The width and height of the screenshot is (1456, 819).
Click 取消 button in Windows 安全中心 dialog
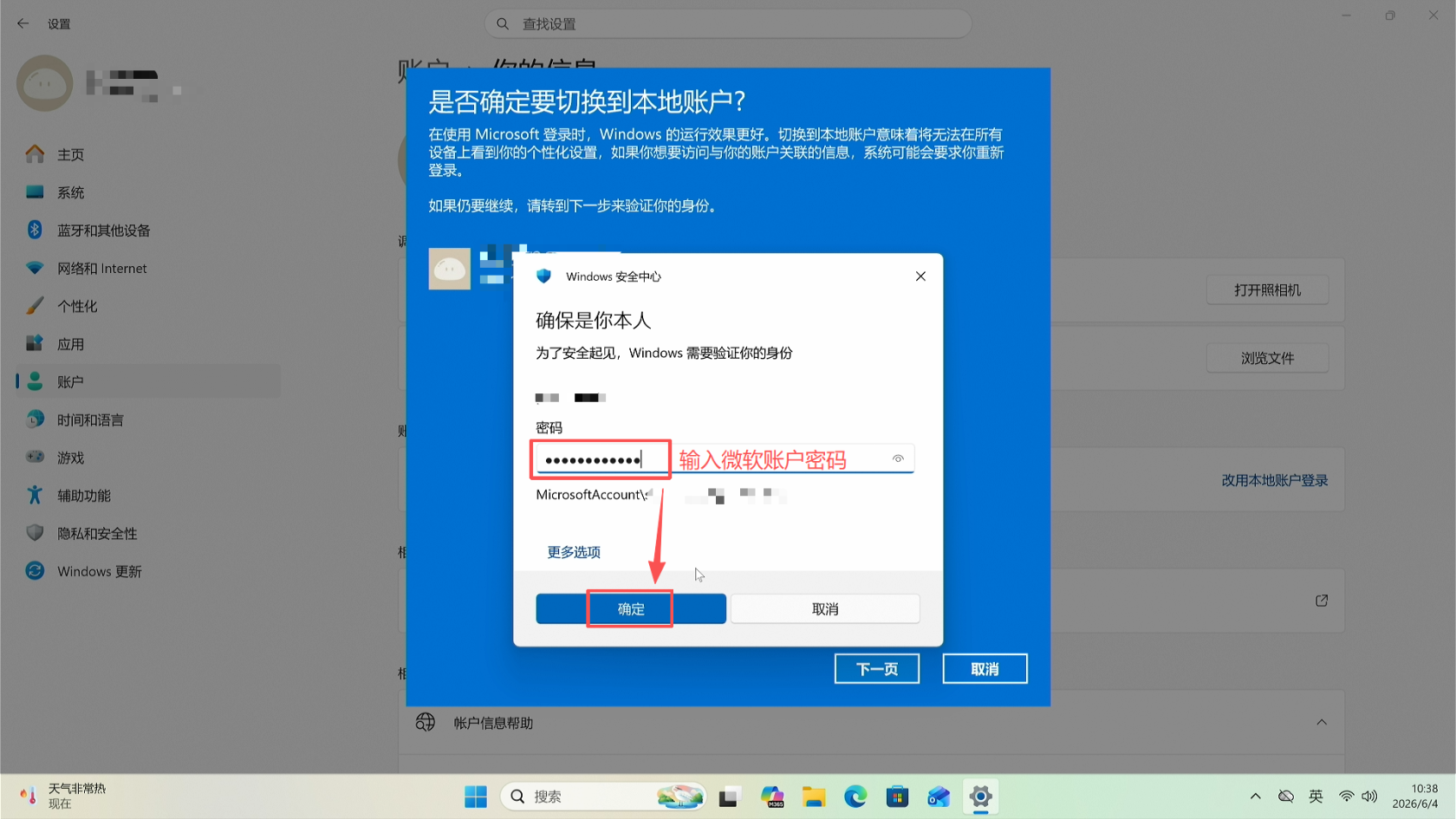coord(825,609)
